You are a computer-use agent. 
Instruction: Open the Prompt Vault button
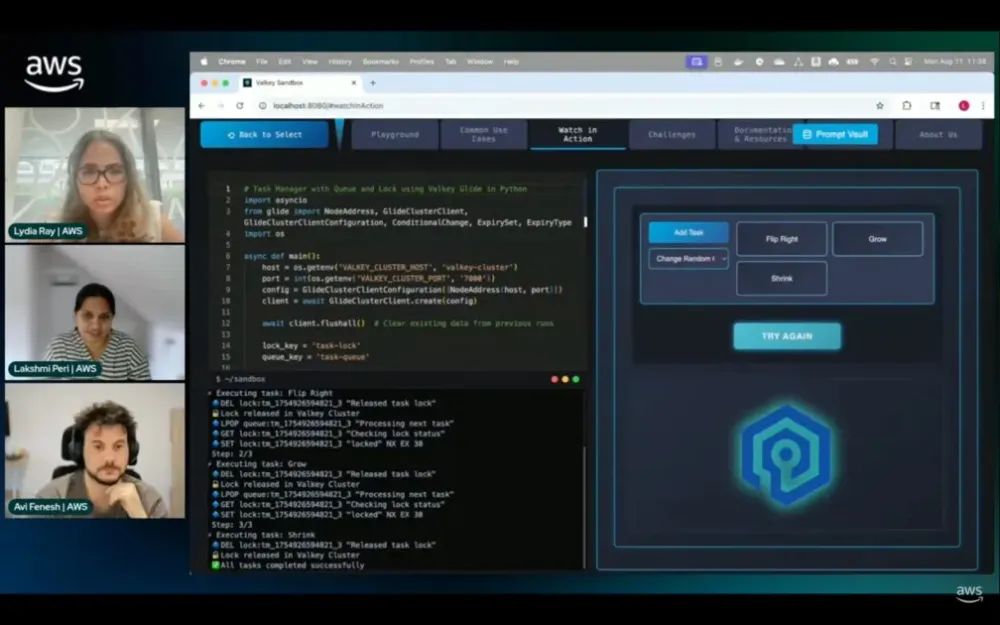click(835, 135)
